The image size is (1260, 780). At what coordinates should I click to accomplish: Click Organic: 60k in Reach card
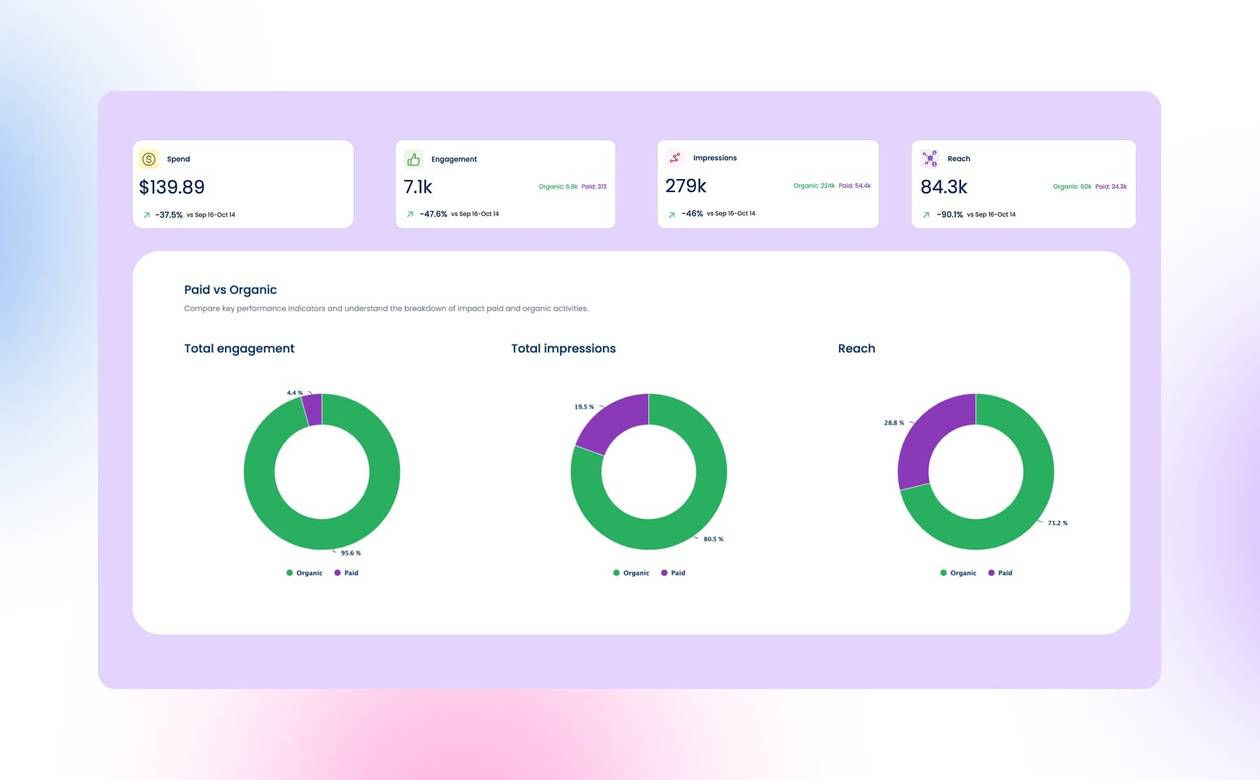point(1072,187)
